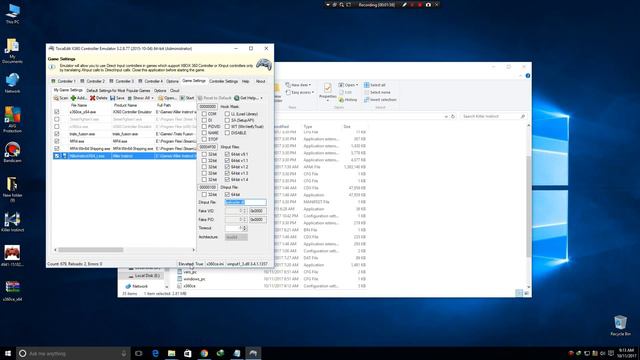This screenshot has width=640, height=360.
Task: Open the Cloud sub-tab
Action: (175, 91)
